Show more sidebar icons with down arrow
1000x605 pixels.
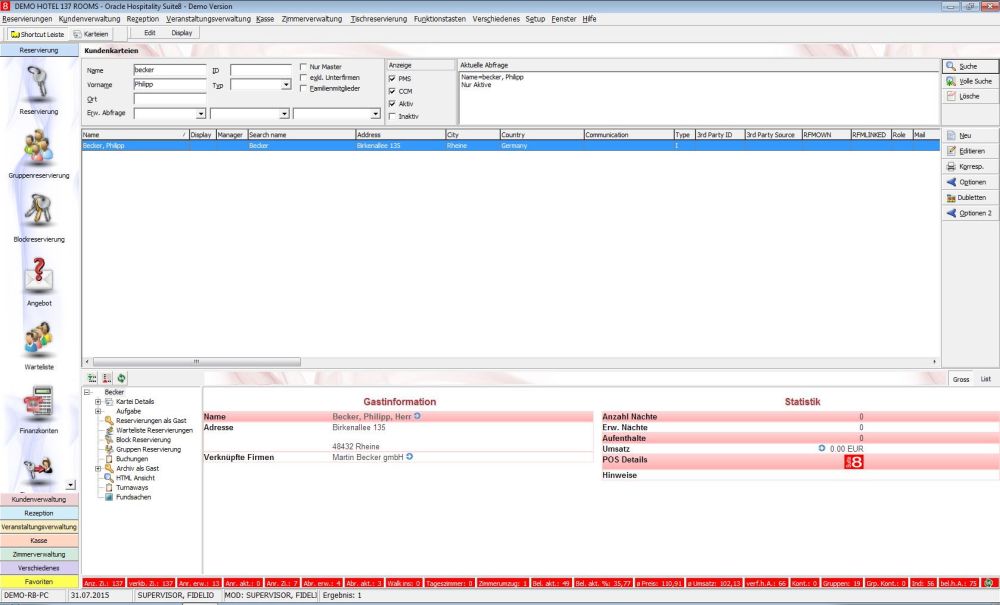pyautogui.click(x=71, y=485)
